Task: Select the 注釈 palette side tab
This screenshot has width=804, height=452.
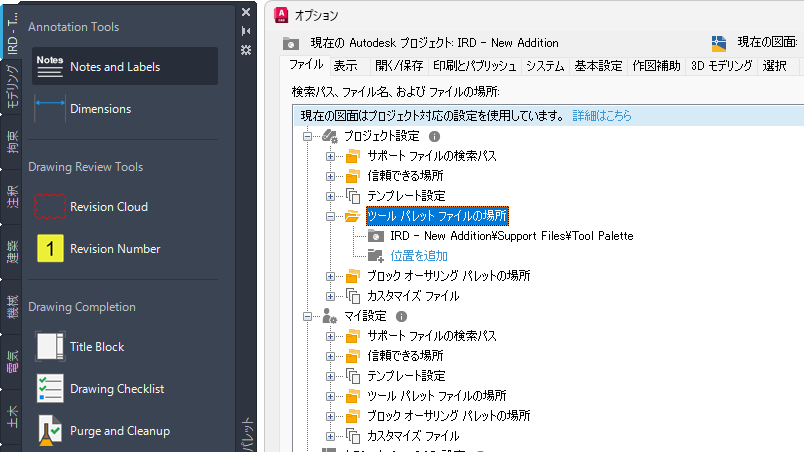Action: pos(12,197)
